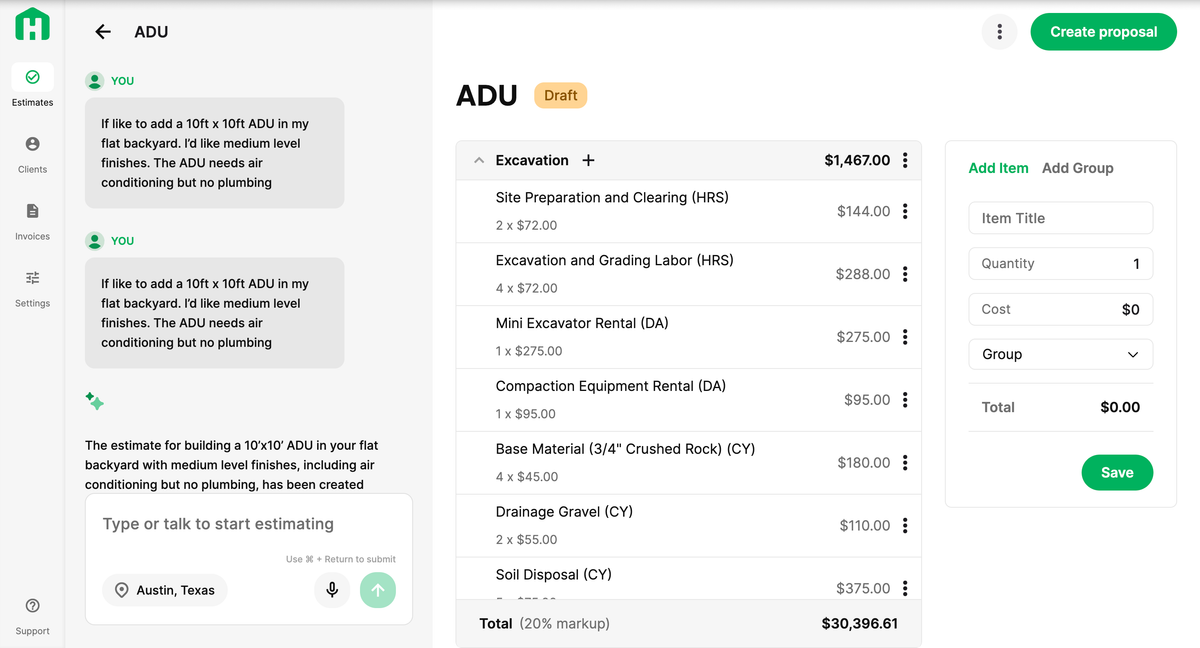
Task: Click the Create proposal button
Action: (x=1103, y=31)
